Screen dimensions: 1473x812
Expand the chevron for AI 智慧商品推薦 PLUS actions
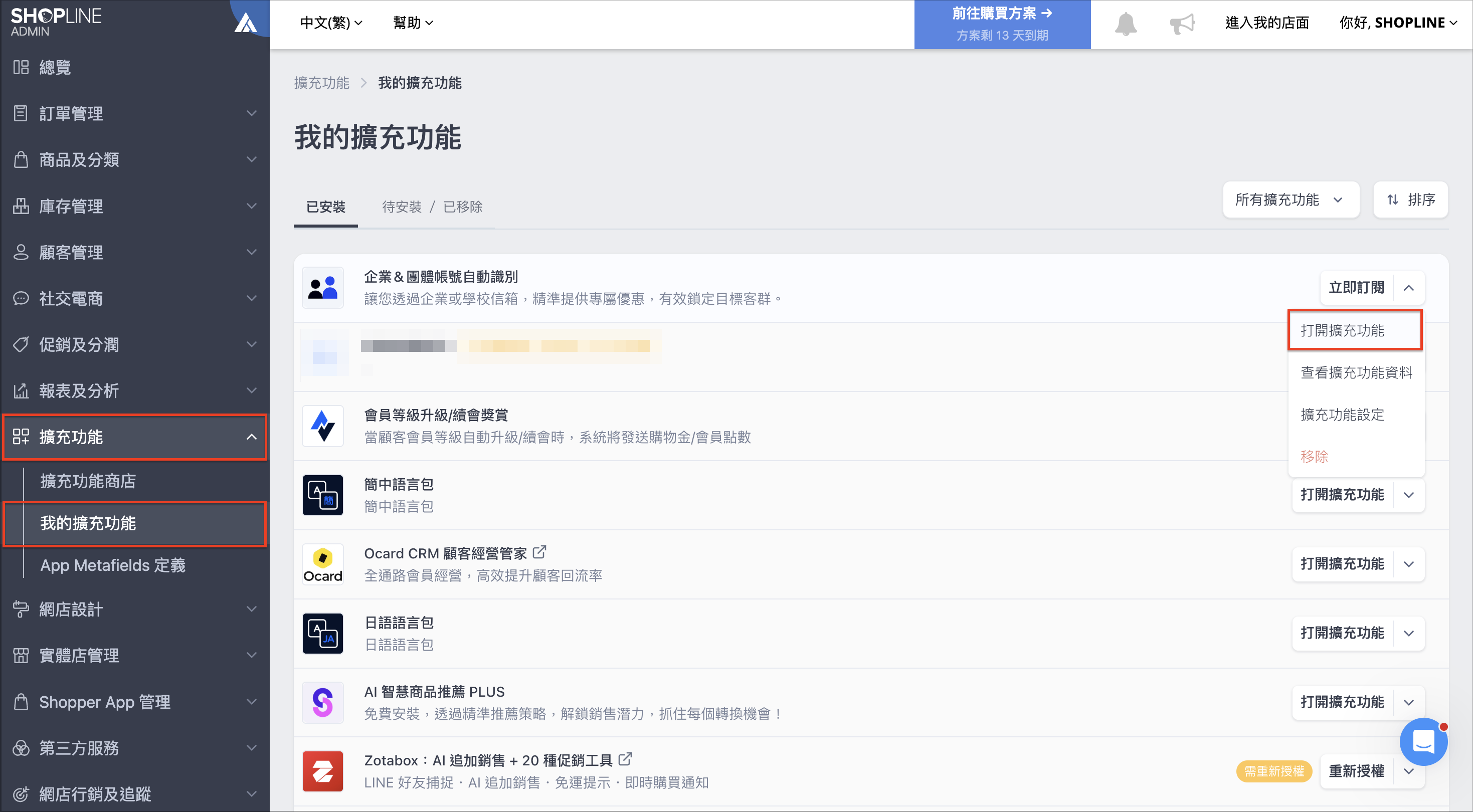(x=1408, y=703)
